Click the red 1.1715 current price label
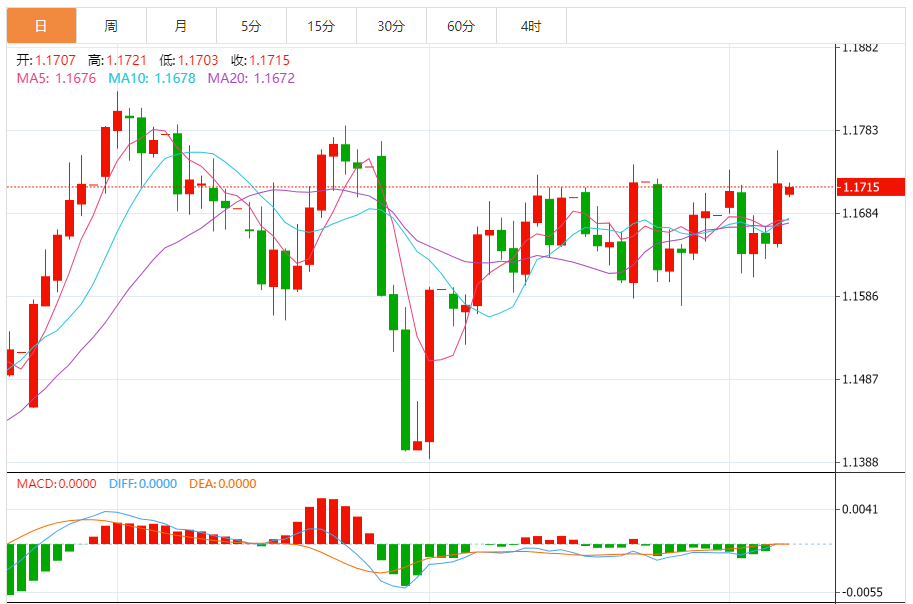 tap(870, 187)
